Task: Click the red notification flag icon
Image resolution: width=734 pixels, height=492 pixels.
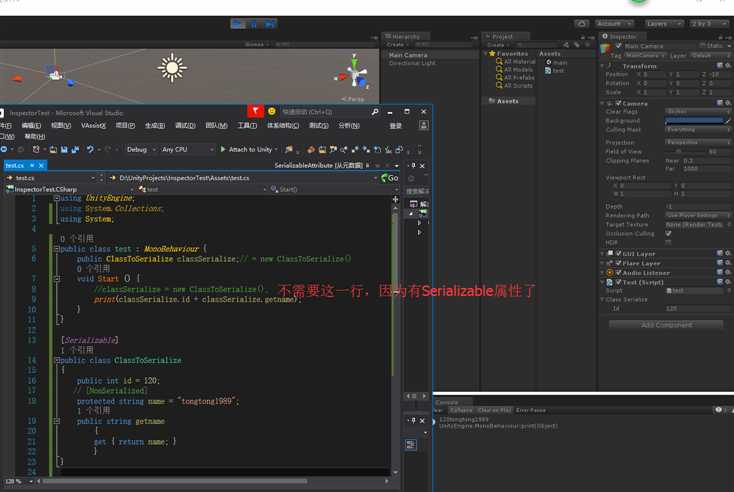Action: [x=256, y=111]
